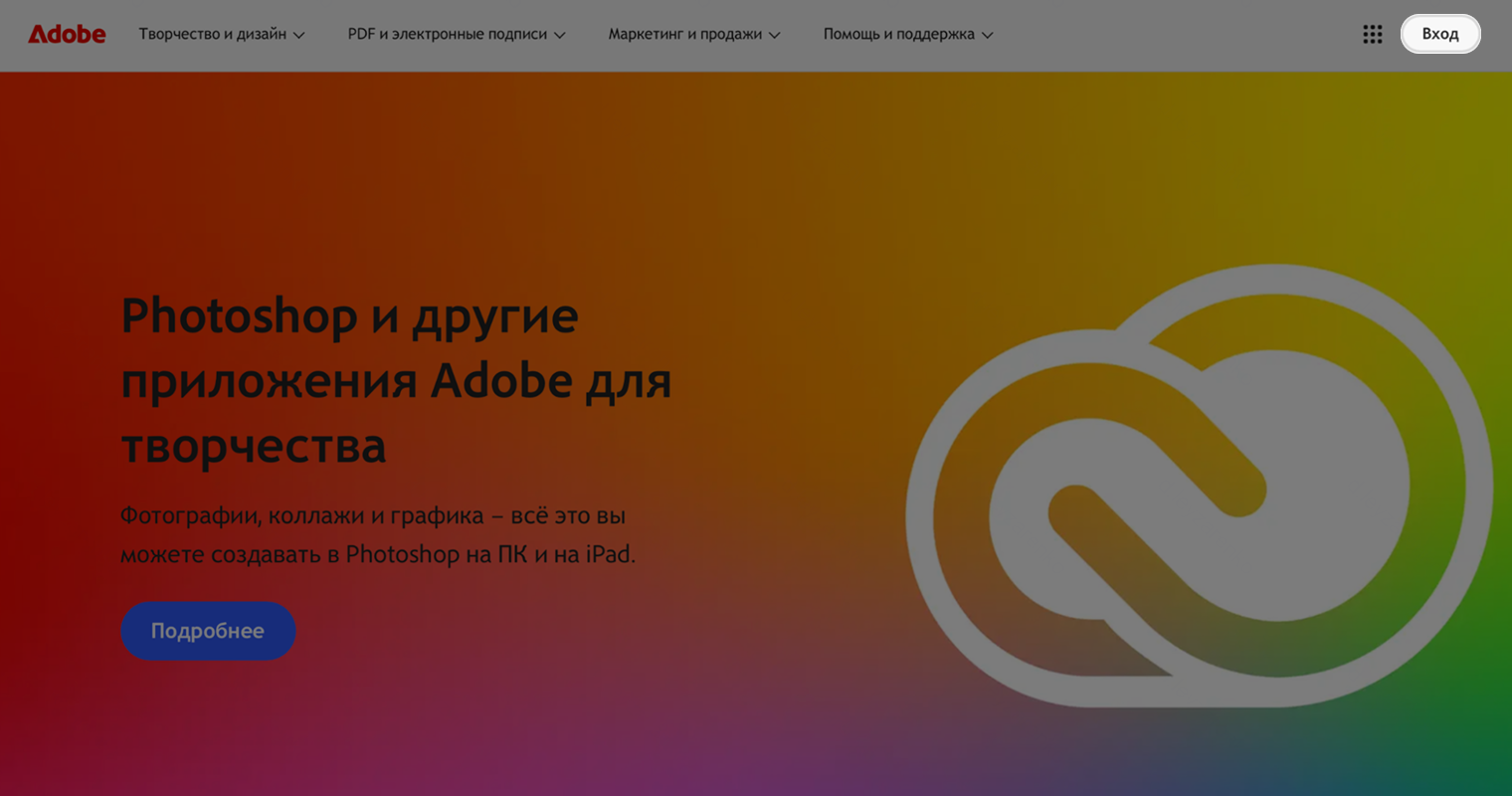
Task: Open the Помощь и поддержка menu
Action: pos(908,34)
